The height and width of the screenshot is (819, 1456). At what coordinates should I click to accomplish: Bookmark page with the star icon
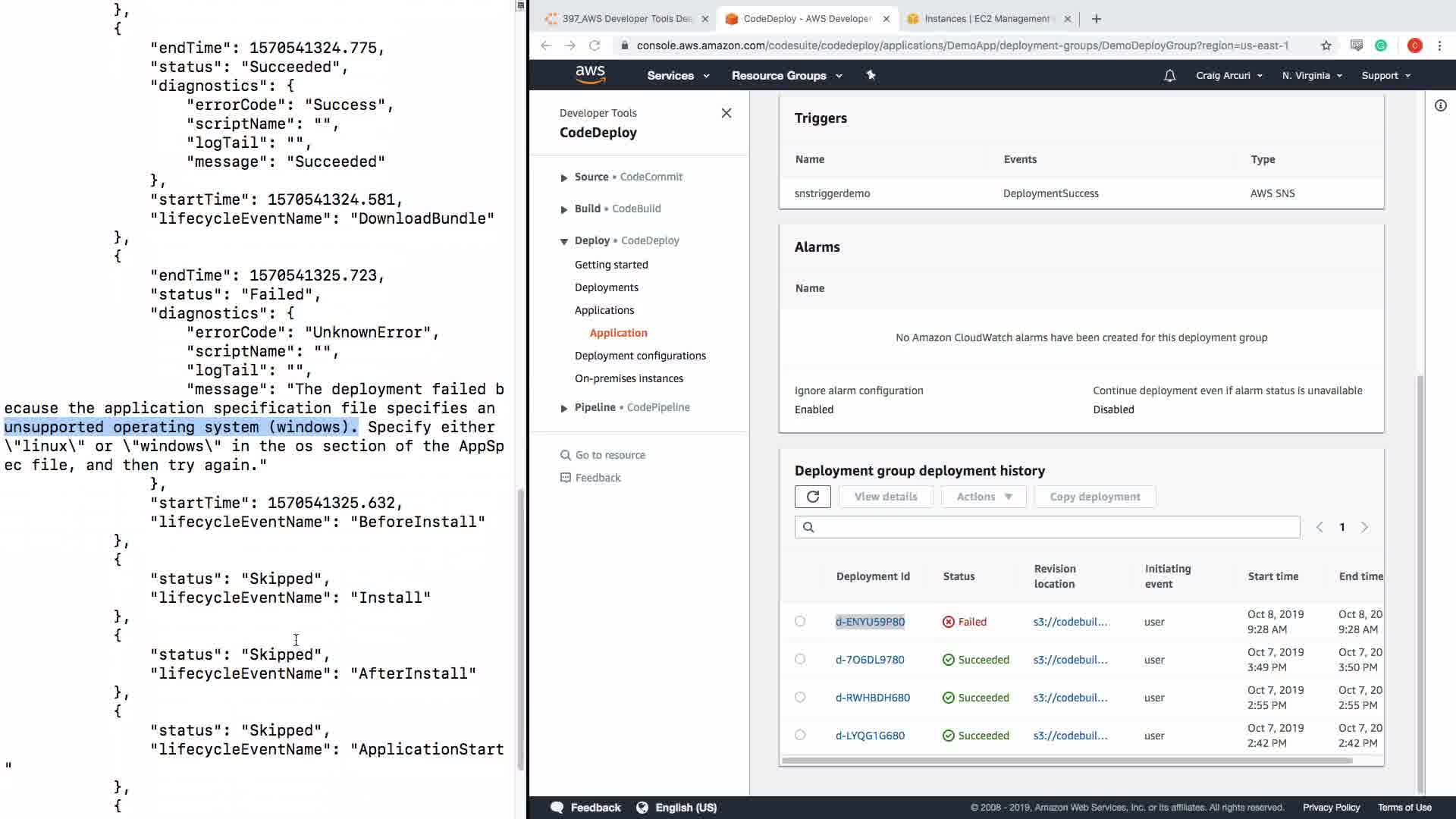tap(1326, 45)
